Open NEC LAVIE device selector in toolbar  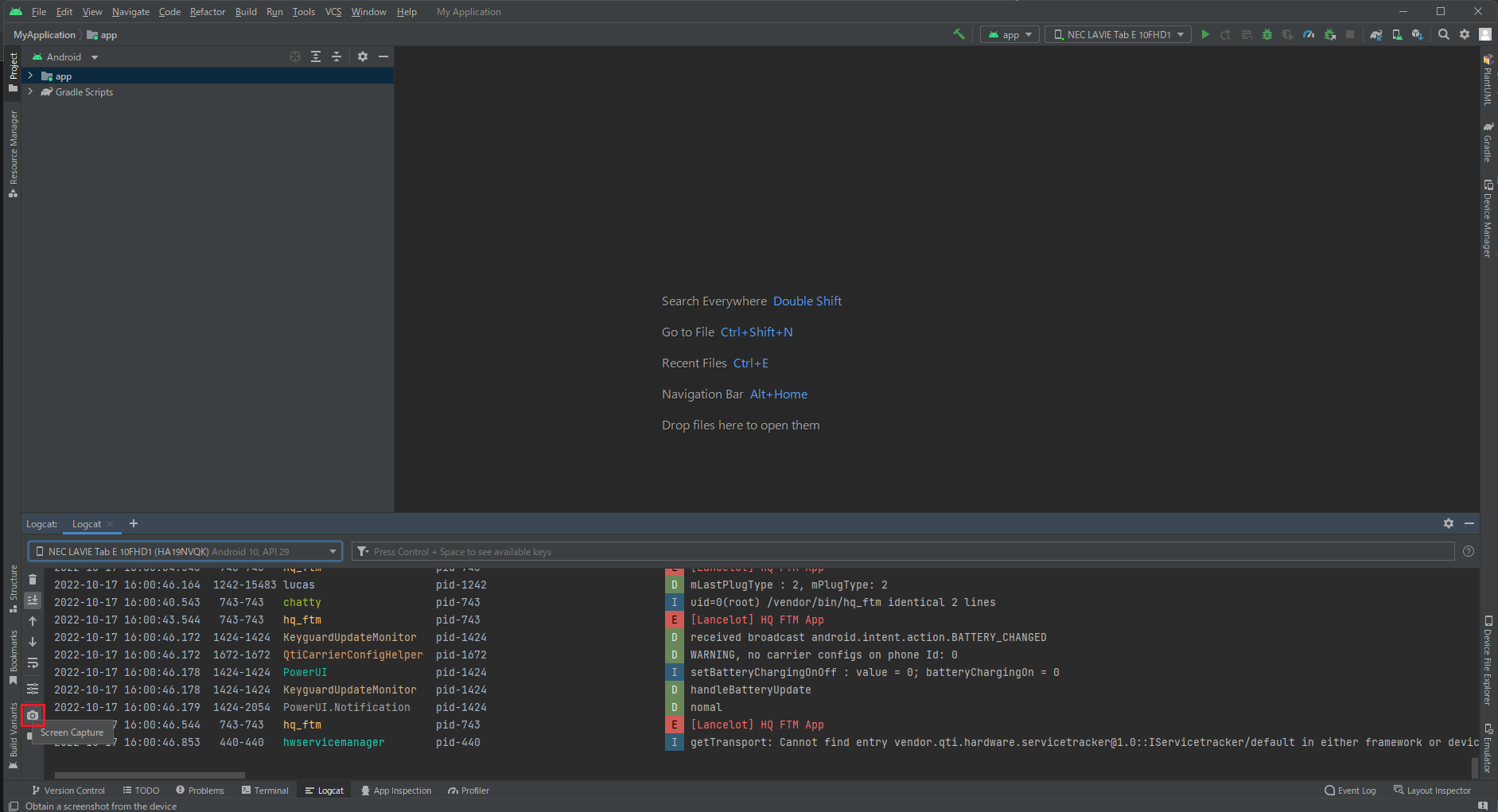(1118, 34)
